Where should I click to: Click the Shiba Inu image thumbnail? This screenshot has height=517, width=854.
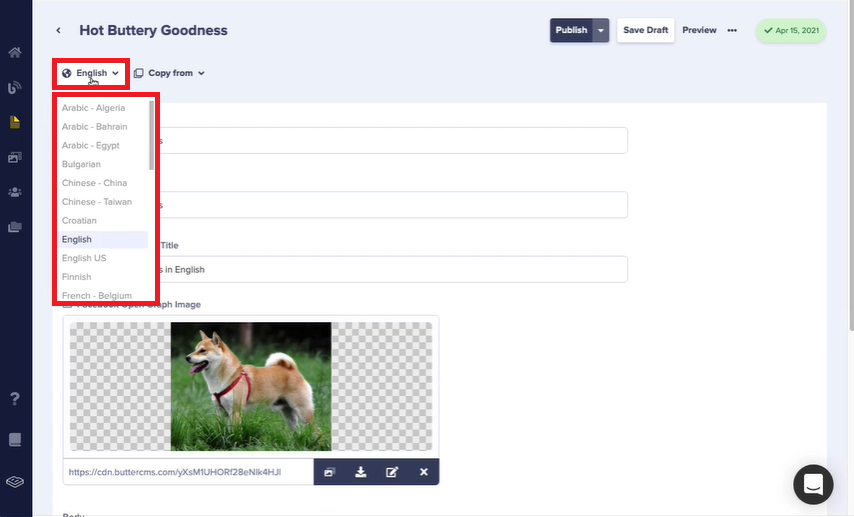tap(251, 386)
